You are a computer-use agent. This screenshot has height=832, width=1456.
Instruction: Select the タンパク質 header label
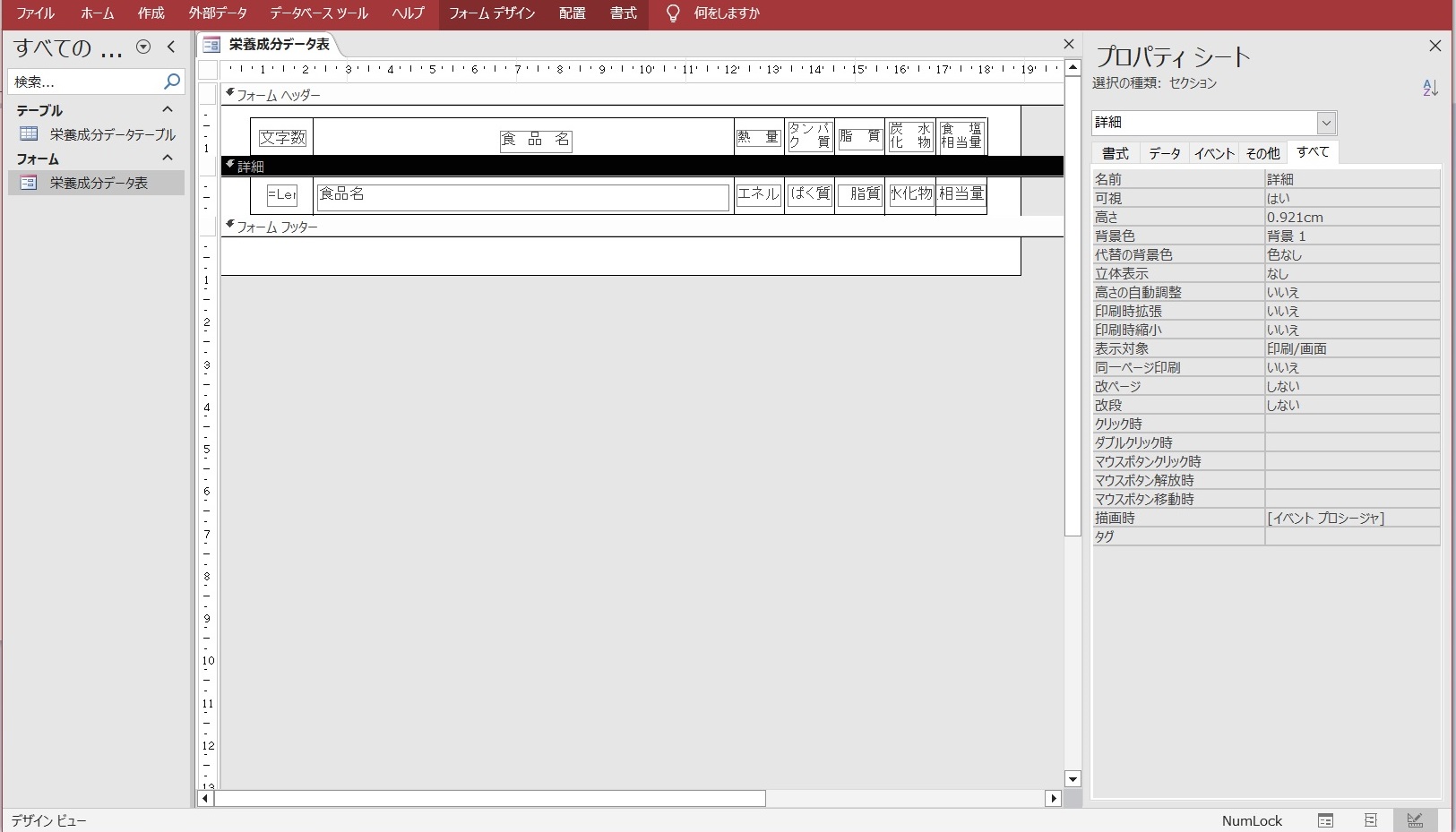(x=811, y=136)
